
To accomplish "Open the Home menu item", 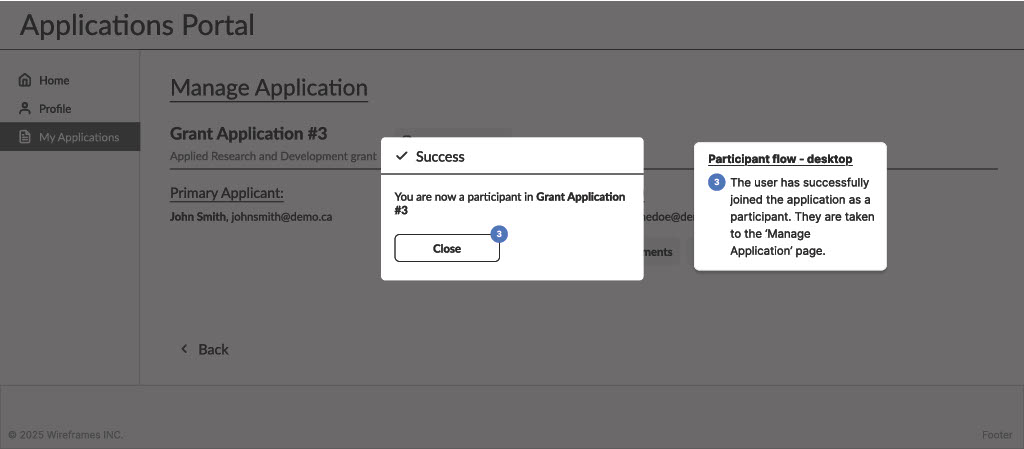I will point(54,80).
